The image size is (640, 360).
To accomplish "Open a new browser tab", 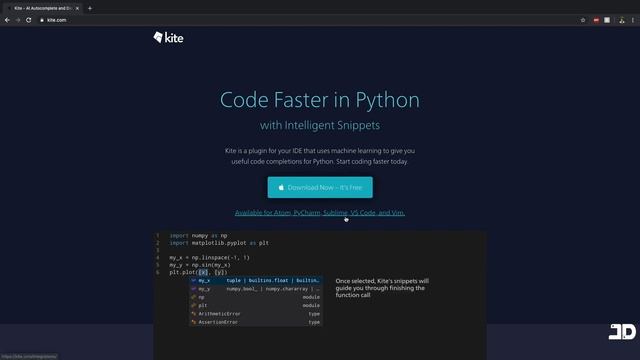I will click(x=90, y=8).
